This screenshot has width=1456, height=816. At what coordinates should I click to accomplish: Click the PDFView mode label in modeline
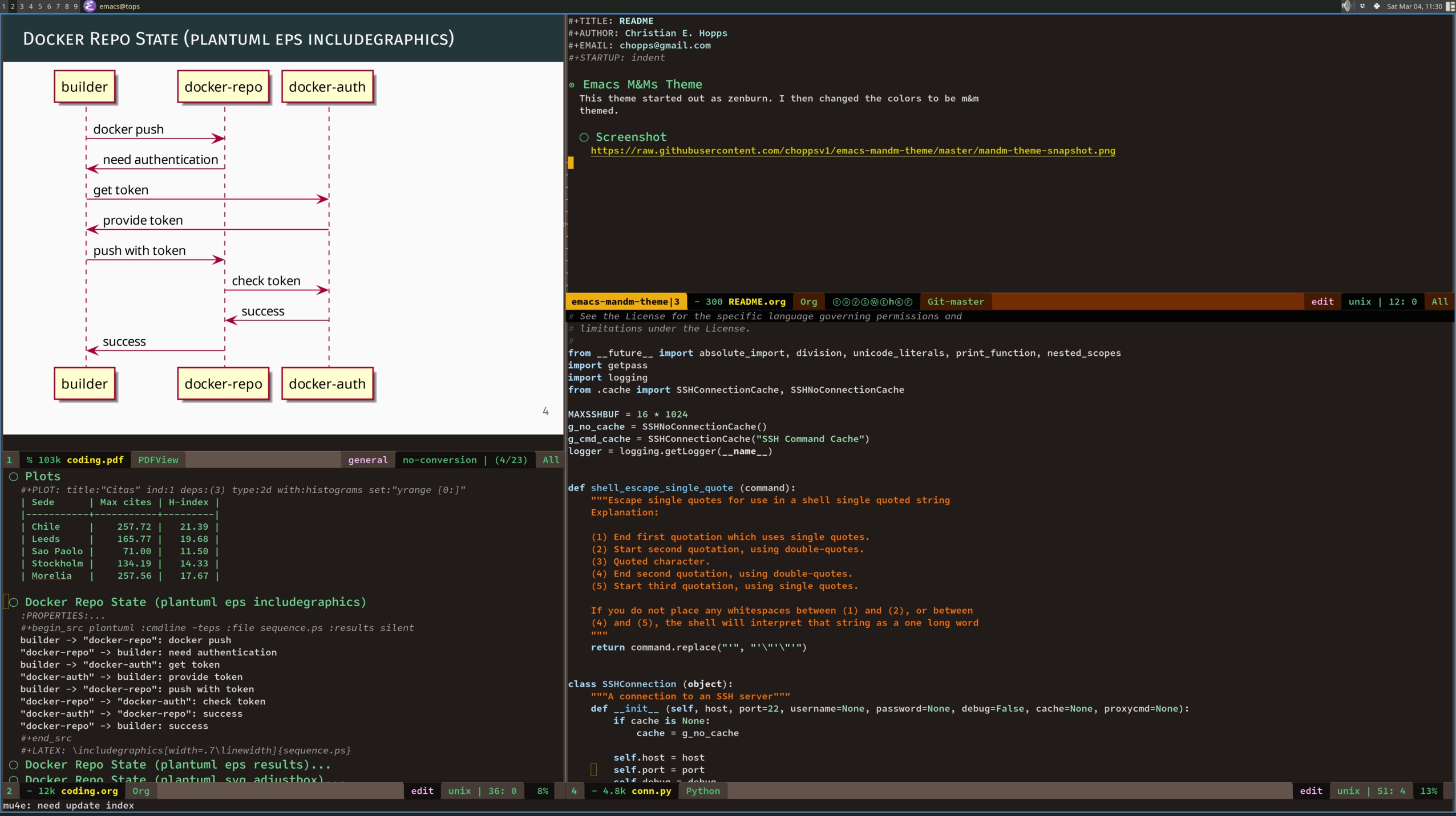pyautogui.click(x=158, y=460)
